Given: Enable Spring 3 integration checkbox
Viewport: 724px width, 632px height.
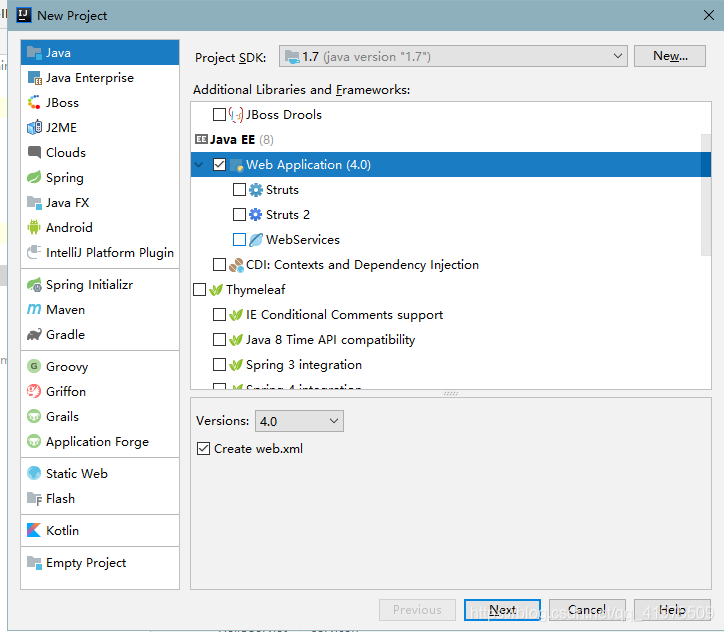Looking at the screenshot, I should coord(219,365).
